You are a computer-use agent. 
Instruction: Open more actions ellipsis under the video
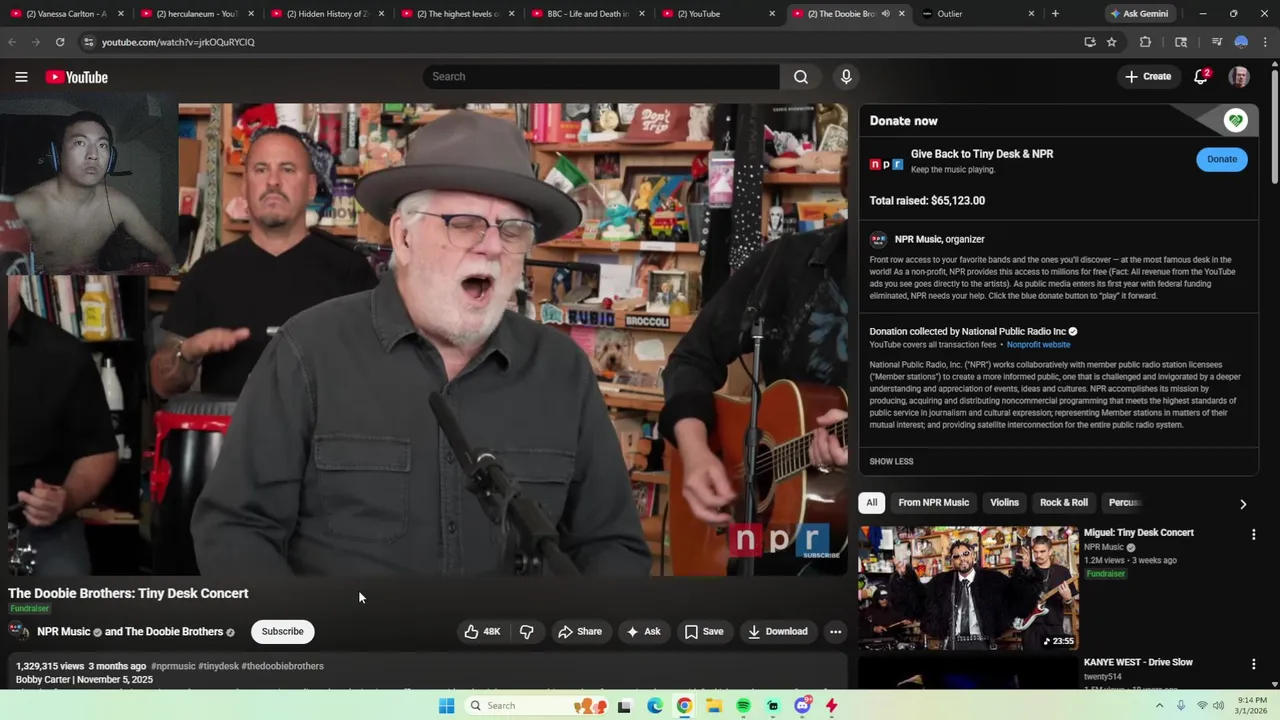[x=835, y=631]
